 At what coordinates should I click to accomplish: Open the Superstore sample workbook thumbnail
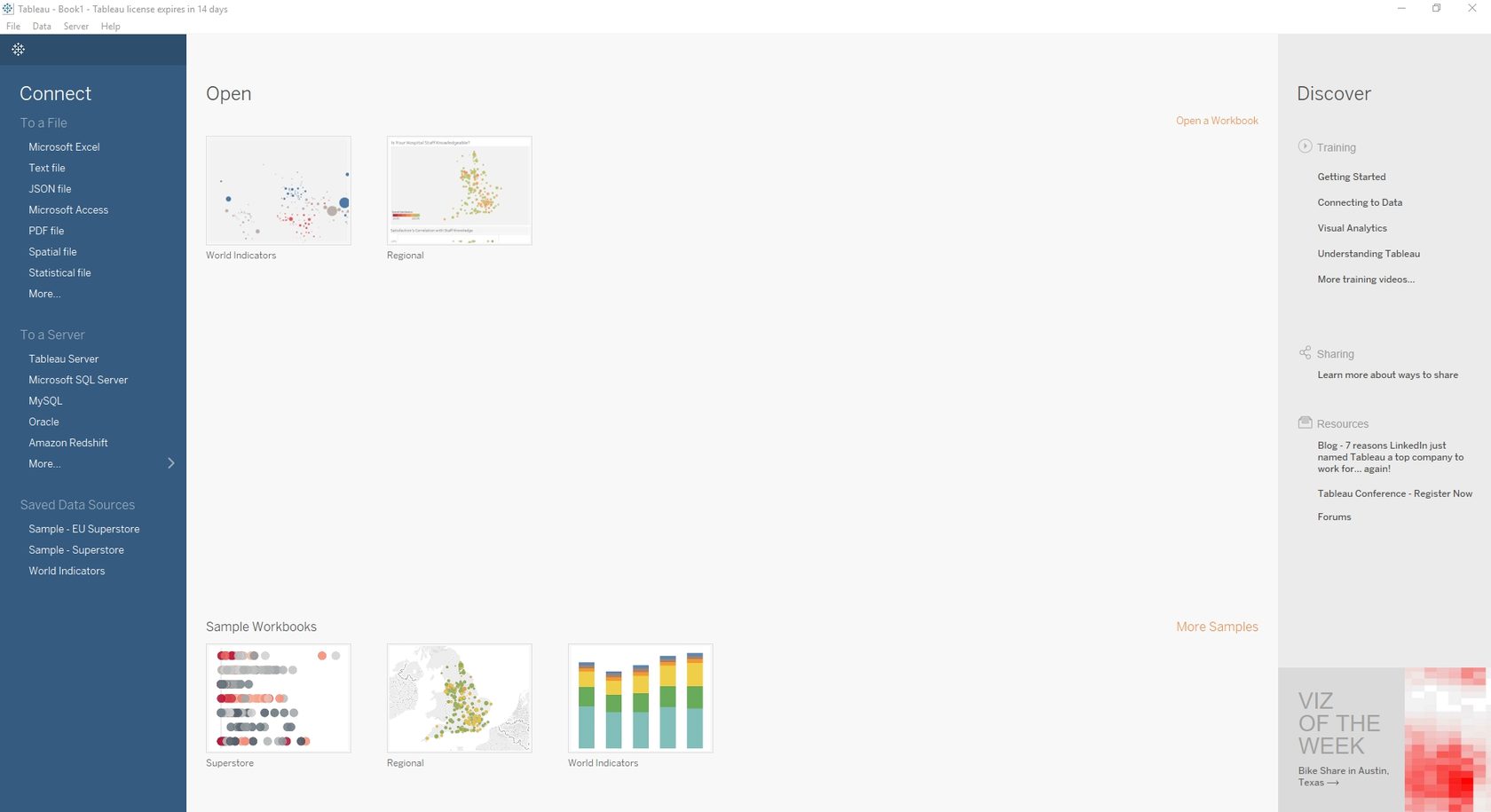coord(279,698)
